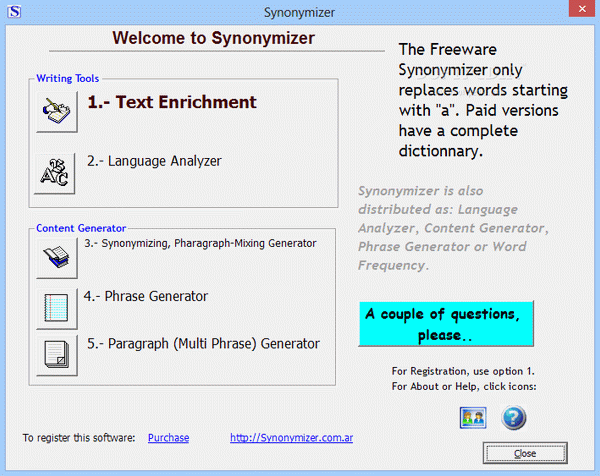The image size is (600, 476).
Task: Click the '1.- Text Enrichment' label
Action: (x=172, y=102)
